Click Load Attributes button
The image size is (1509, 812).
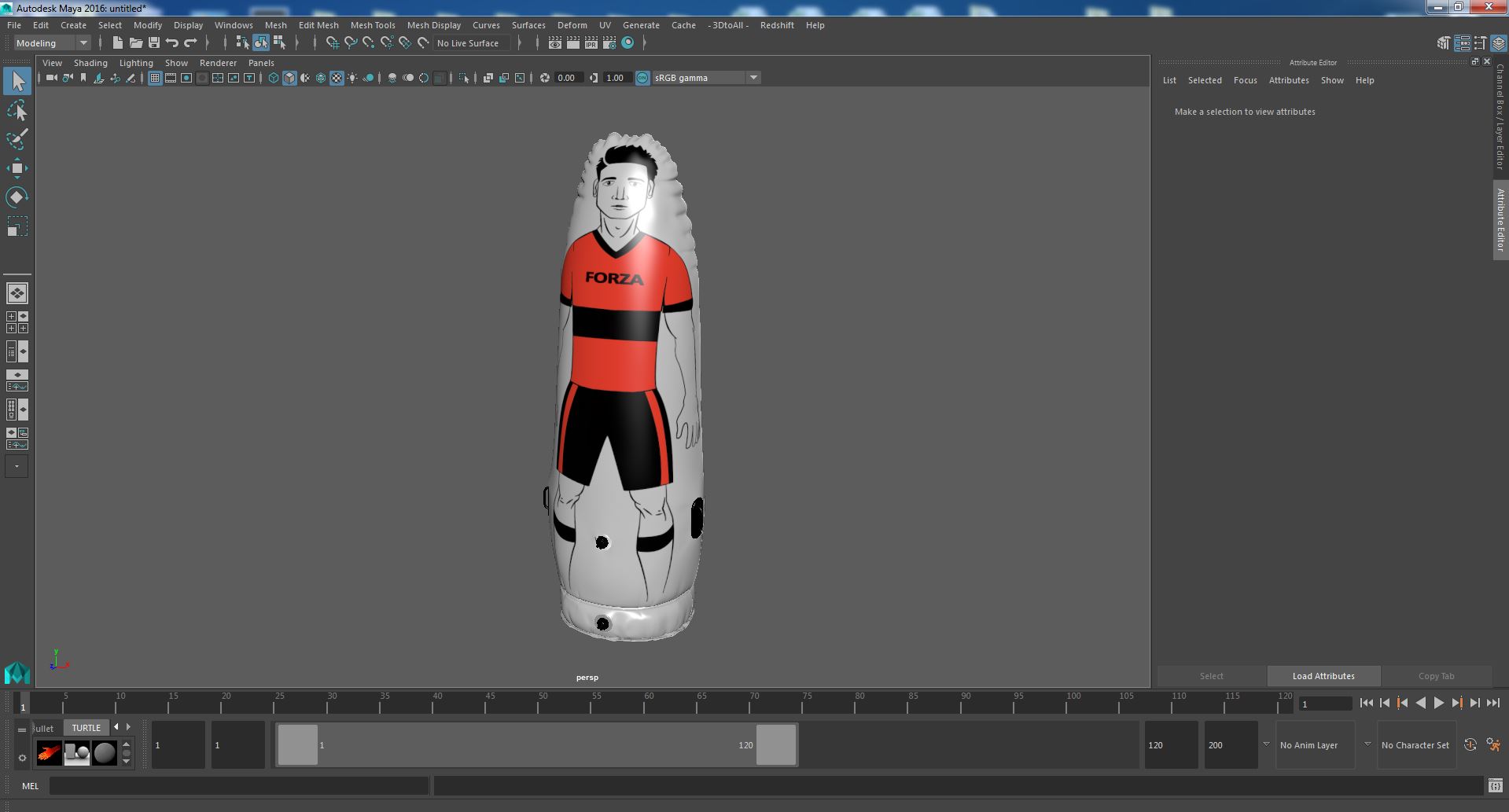pyautogui.click(x=1323, y=676)
